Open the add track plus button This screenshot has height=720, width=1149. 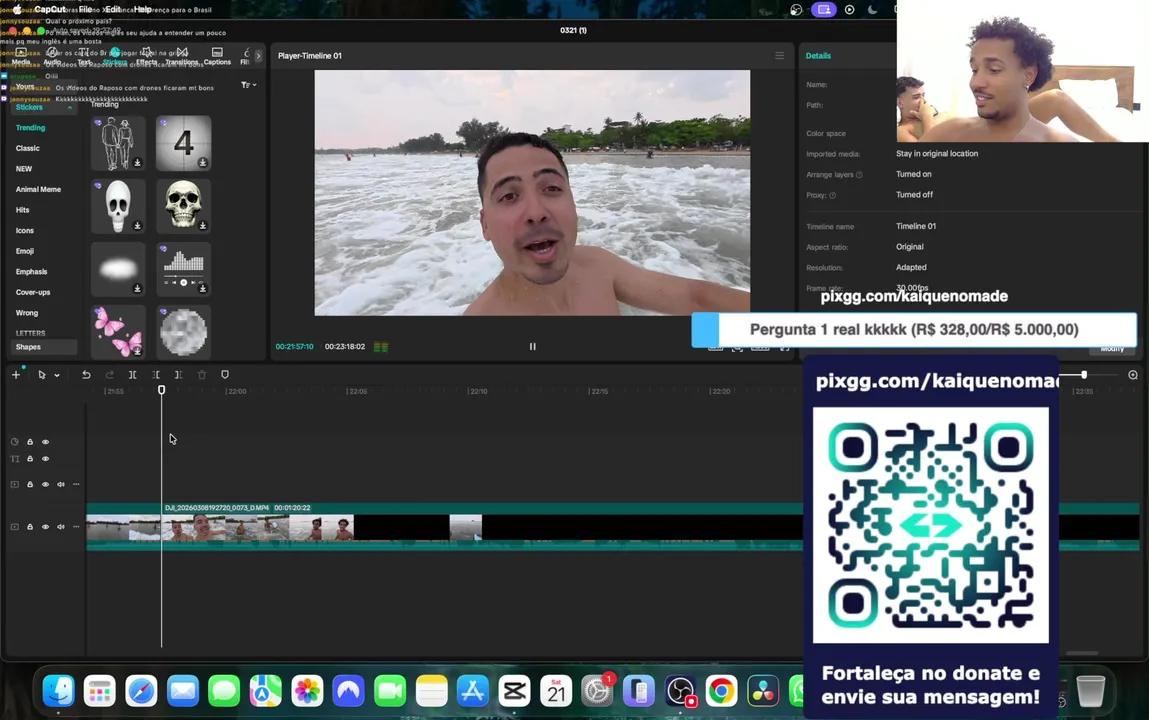(x=16, y=375)
